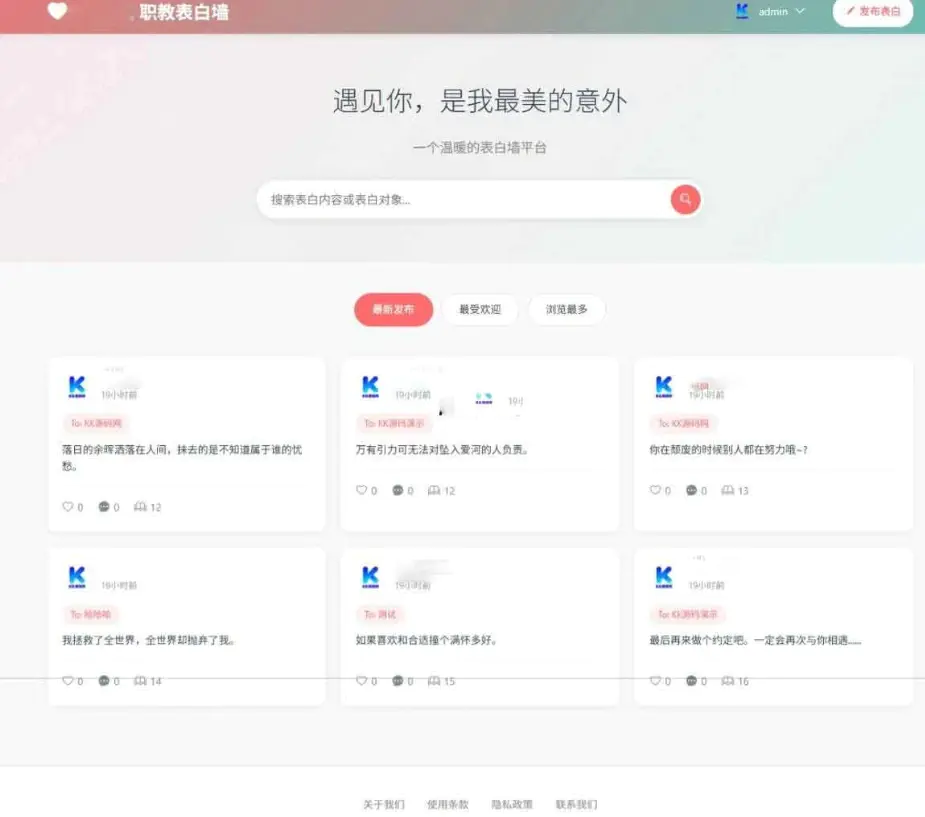The height and width of the screenshot is (817, 925).
Task: Click the white heart logo in header
Action: point(57,11)
